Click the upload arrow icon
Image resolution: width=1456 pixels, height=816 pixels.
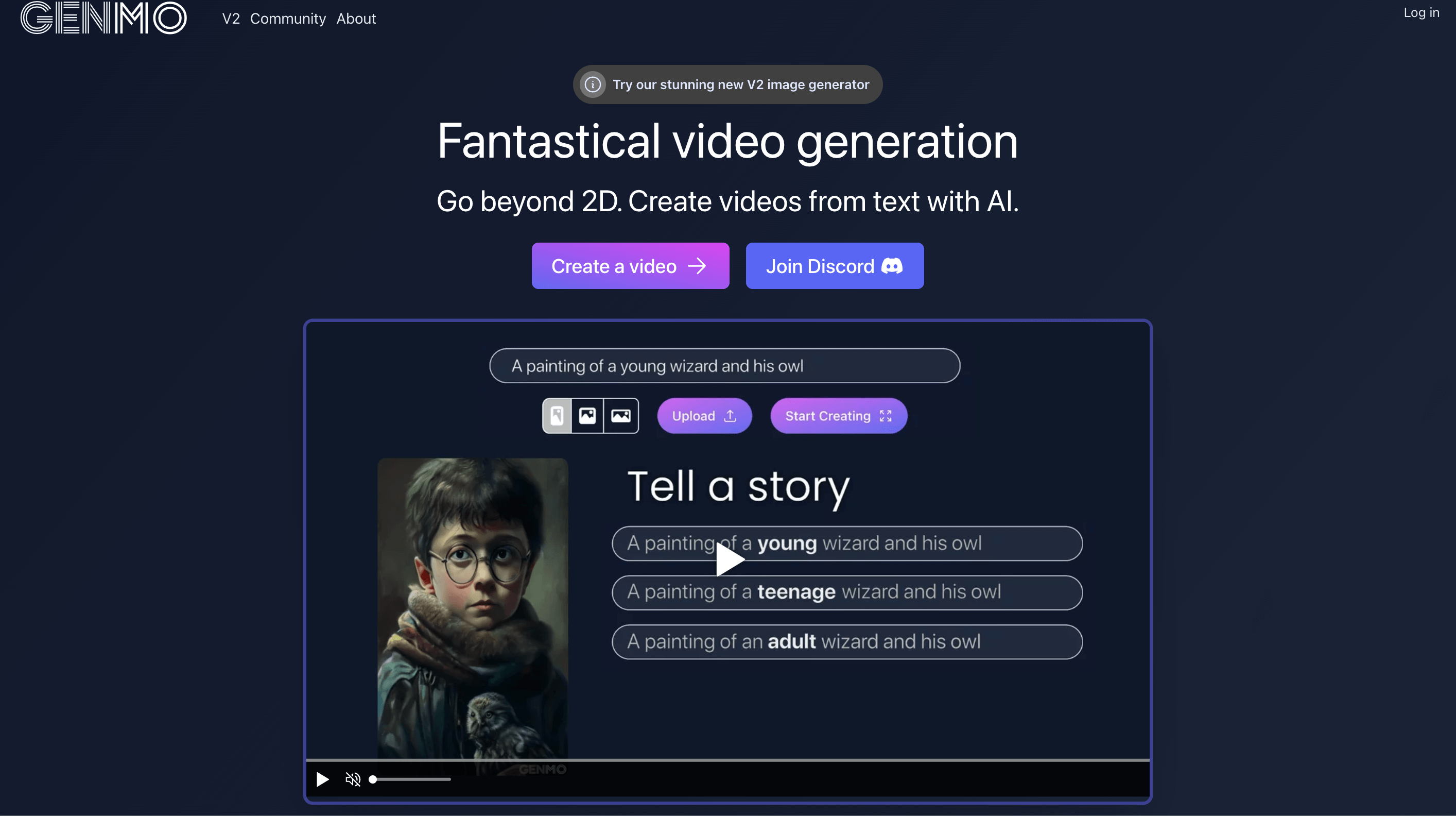[730, 416]
